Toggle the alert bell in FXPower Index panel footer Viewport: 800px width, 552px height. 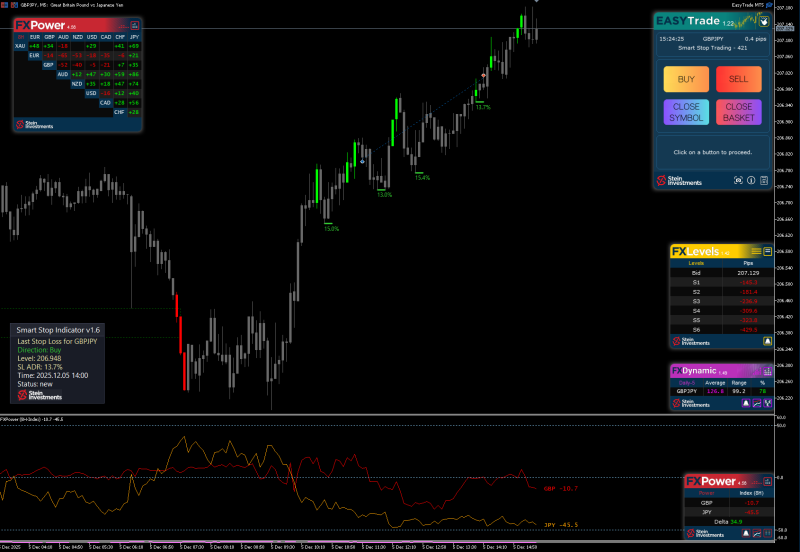point(746,533)
